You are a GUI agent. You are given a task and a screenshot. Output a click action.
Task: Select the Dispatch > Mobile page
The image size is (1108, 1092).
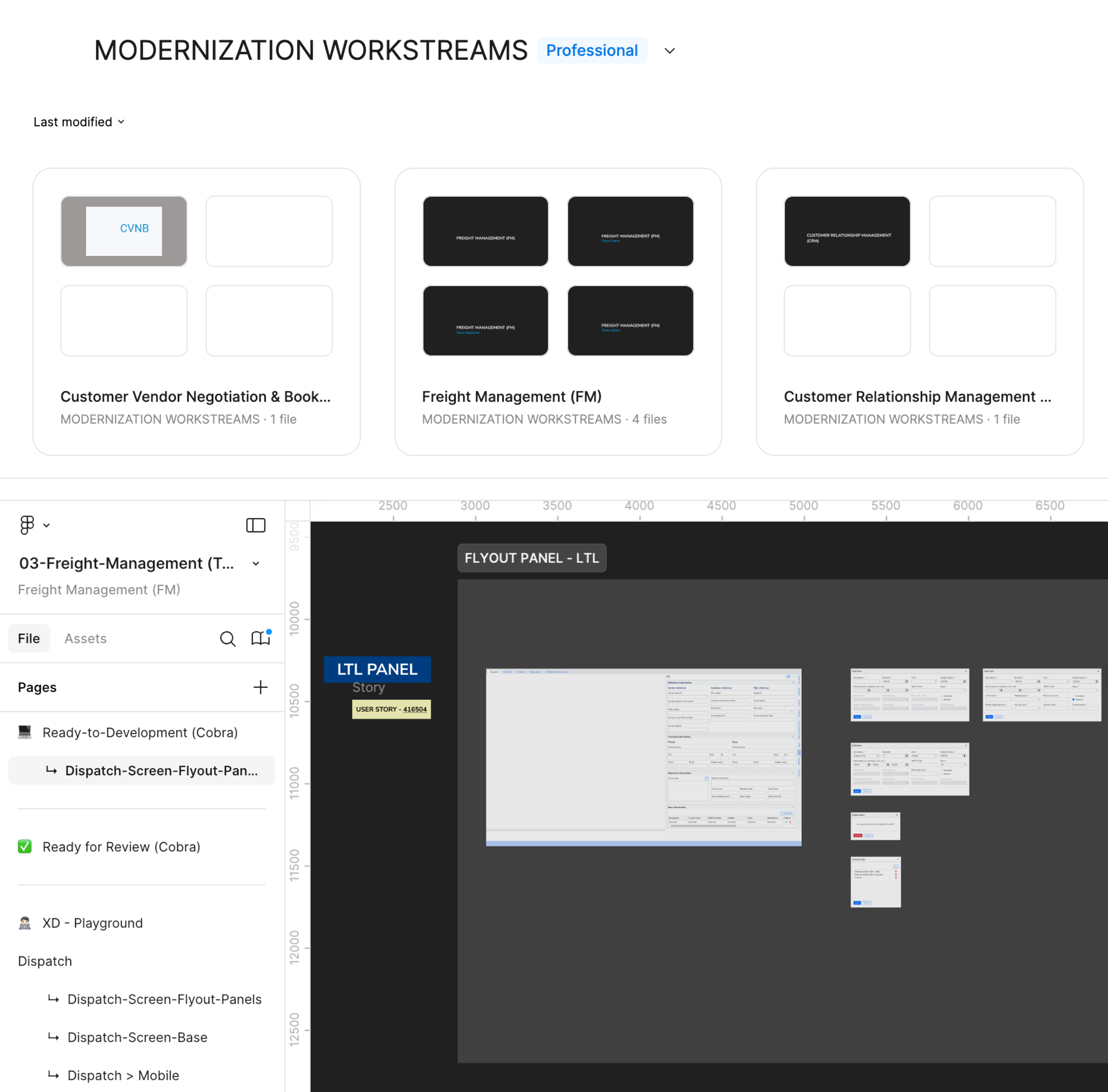click(x=123, y=1075)
